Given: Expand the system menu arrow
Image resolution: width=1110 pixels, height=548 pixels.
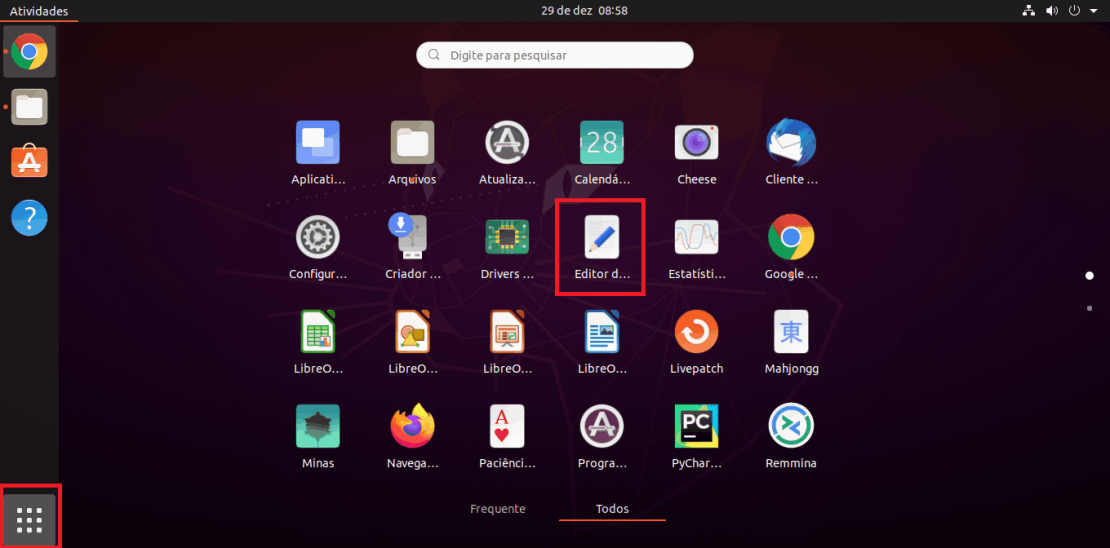Looking at the screenshot, I should click(1093, 11).
